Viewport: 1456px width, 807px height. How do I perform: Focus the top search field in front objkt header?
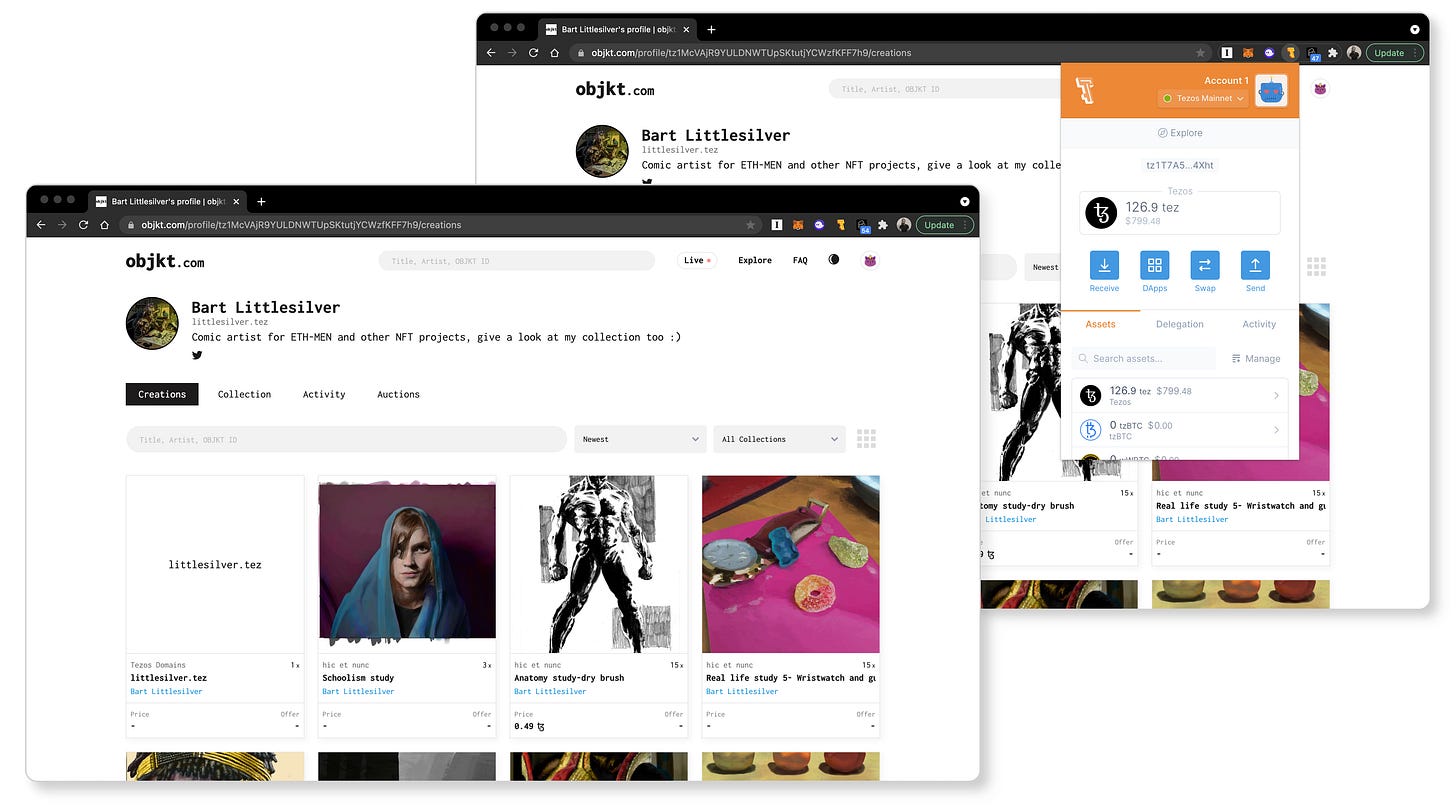click(516, 261)
